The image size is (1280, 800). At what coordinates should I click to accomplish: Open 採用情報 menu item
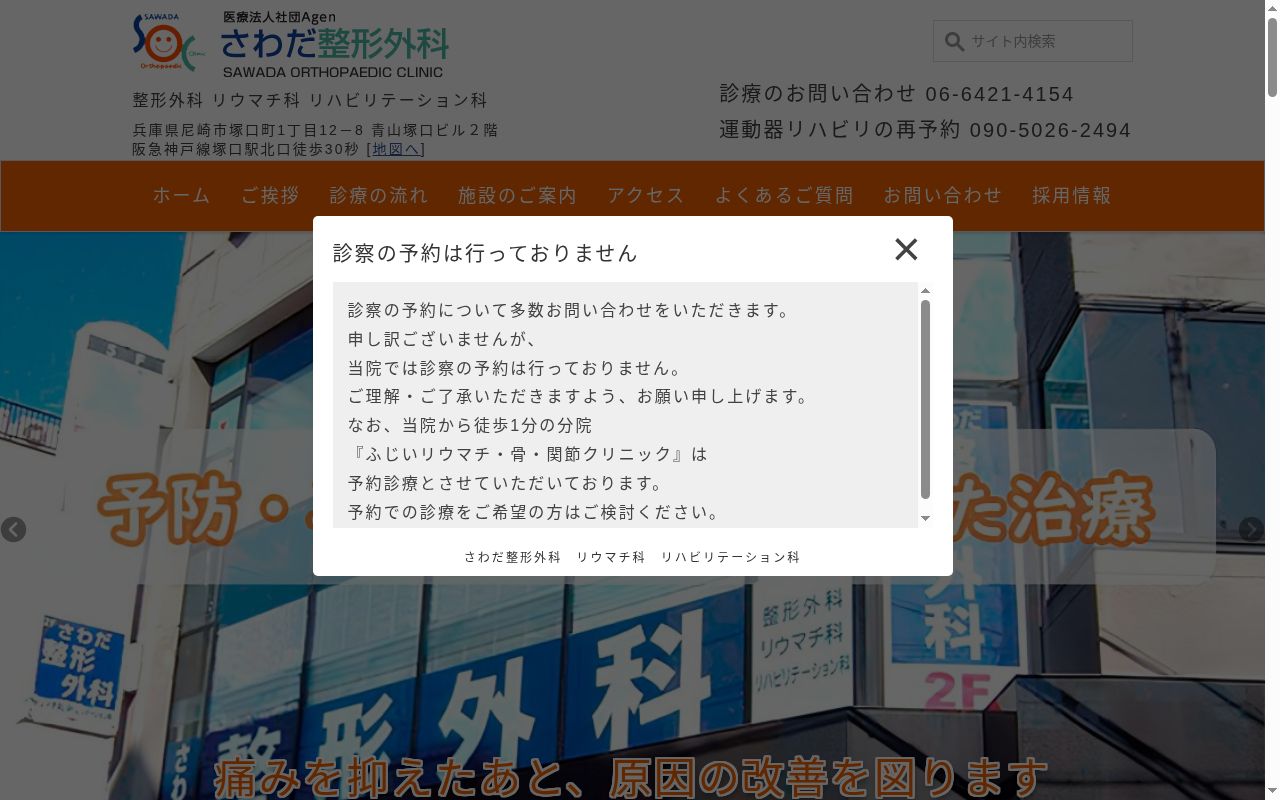1072,196
